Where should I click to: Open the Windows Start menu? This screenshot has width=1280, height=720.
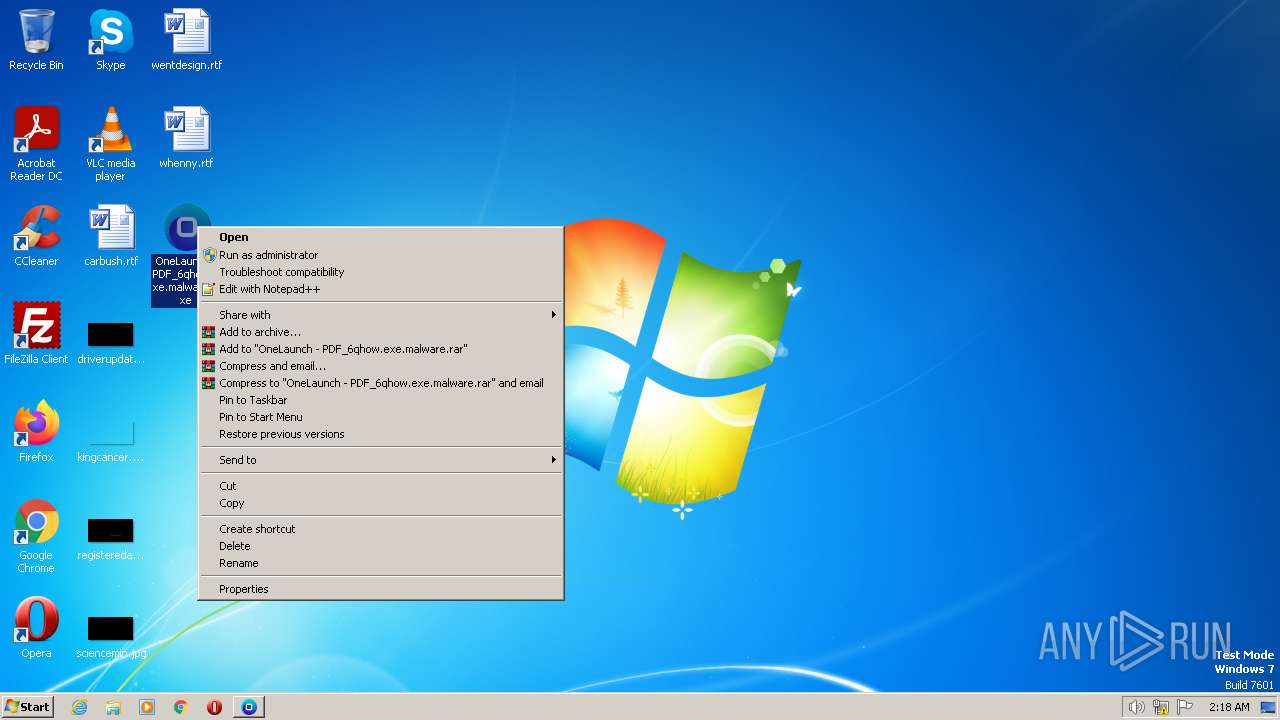click(27, 706)
